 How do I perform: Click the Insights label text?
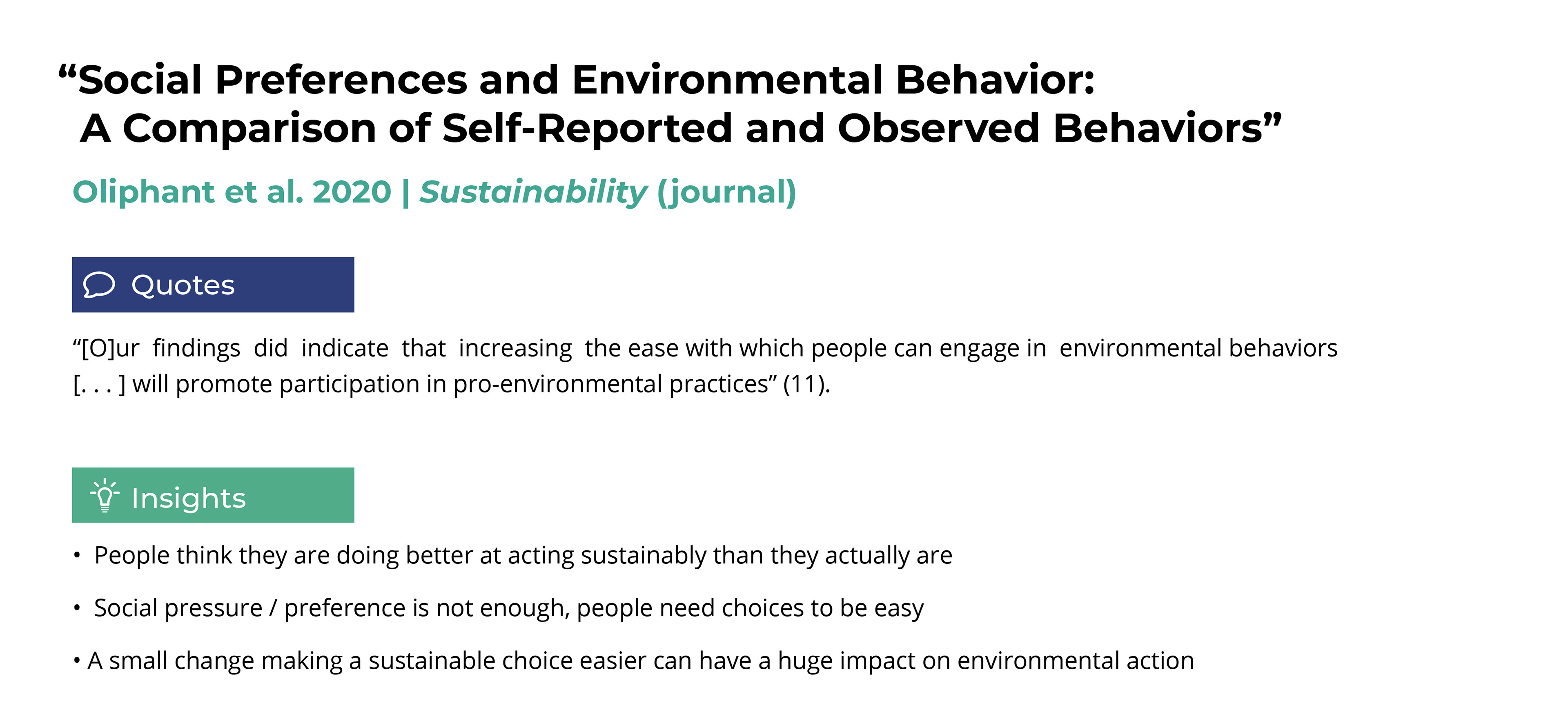(x=189, y=499)
